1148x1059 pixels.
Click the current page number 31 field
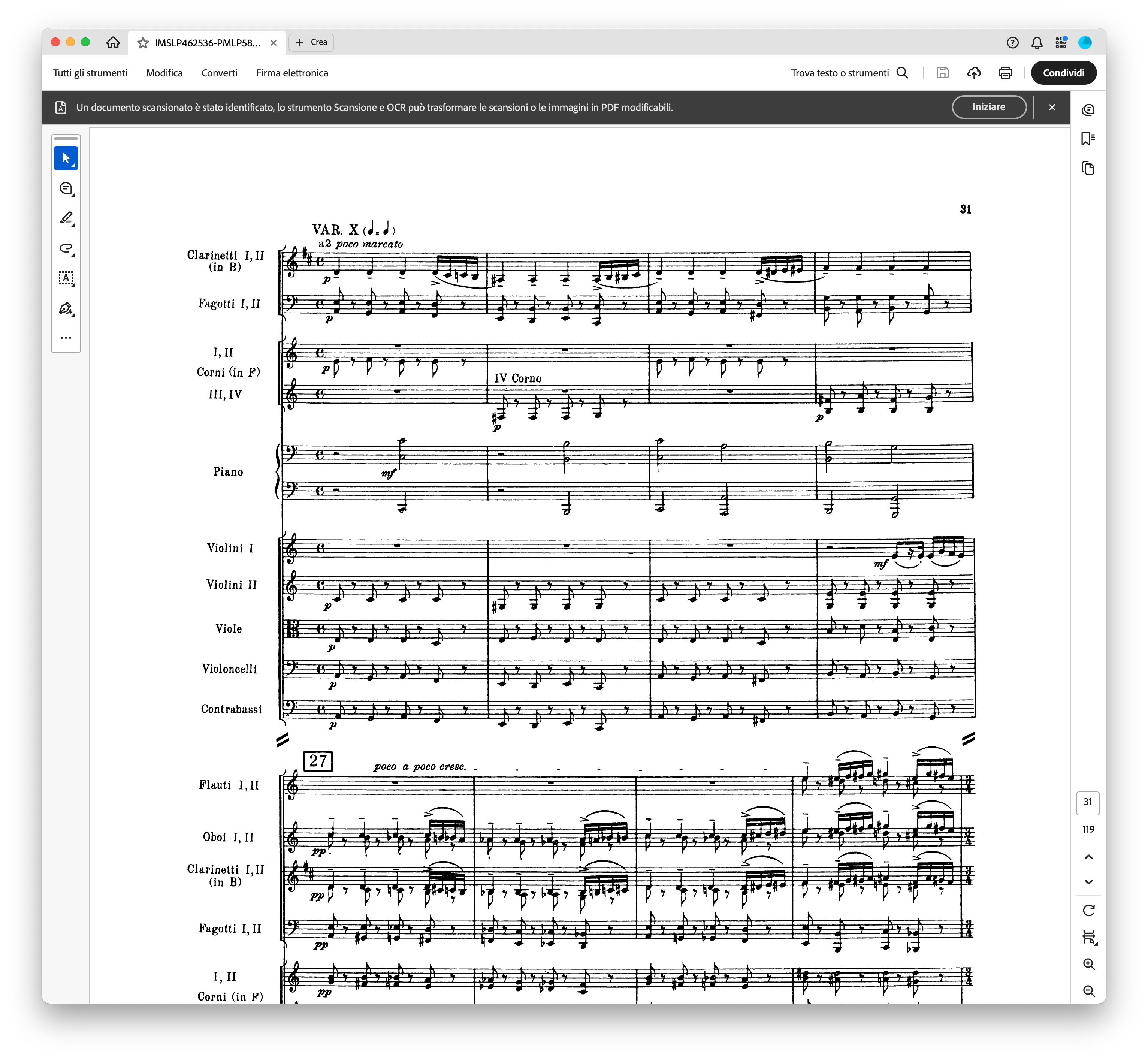(x=1088, y=802)
